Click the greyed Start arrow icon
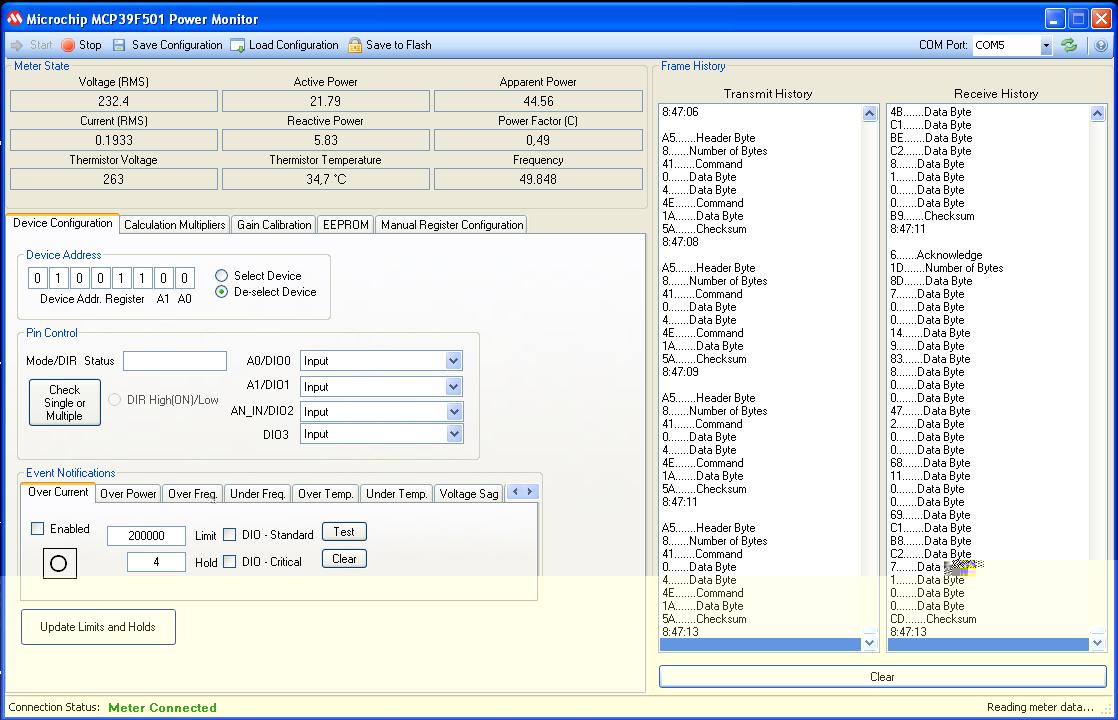 point(17,45)
